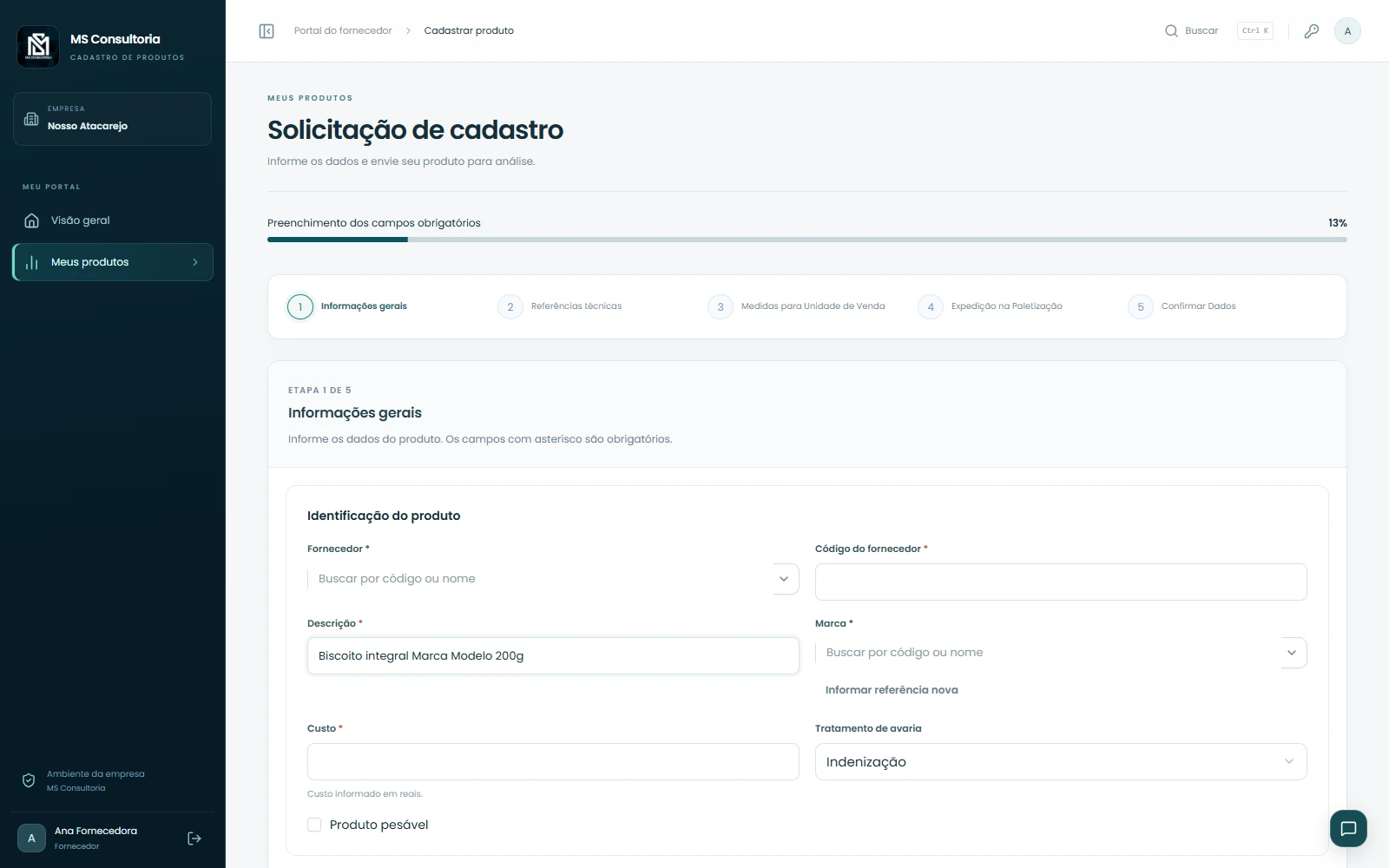Click Portal do fornecedor breadcrumb

click(343, 30)
